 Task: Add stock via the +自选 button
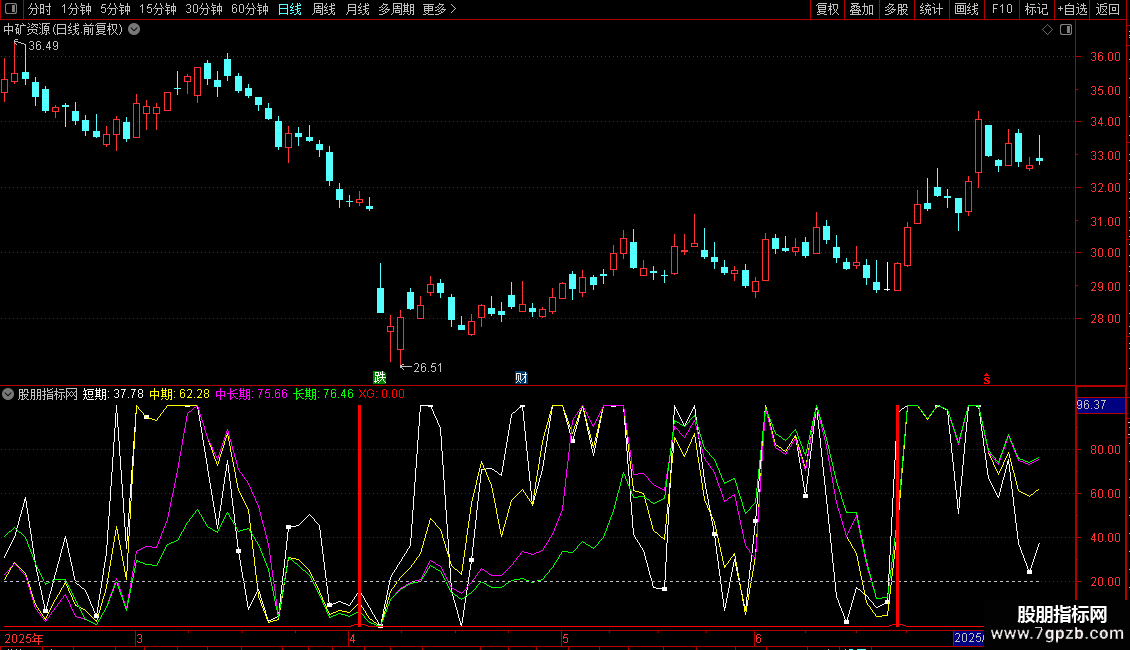pyautogui.click(x=1072, y=9)
